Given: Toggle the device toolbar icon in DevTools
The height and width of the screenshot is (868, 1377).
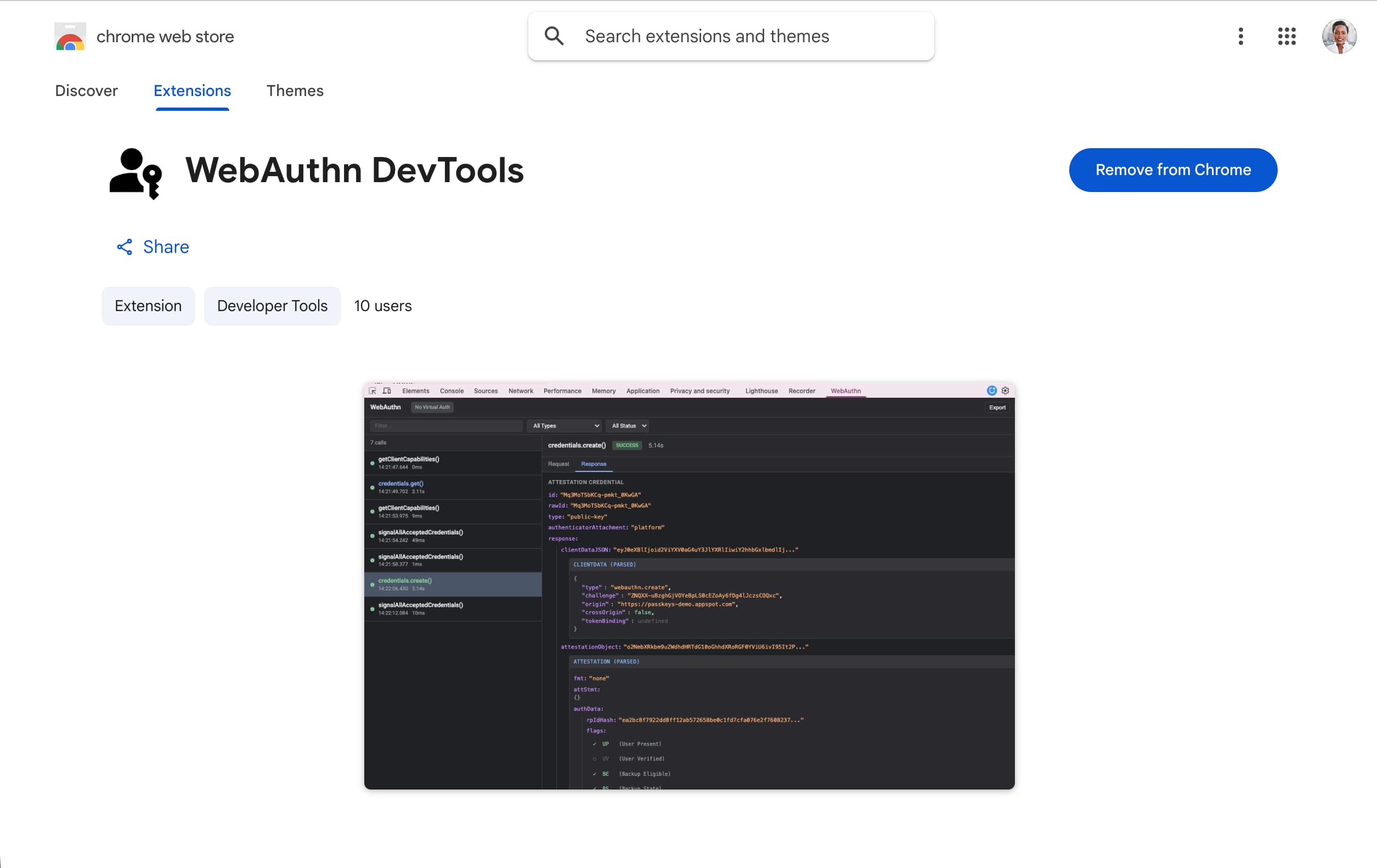Looking at the screenshot, I should pyautogui.click(x=388, y=391).
